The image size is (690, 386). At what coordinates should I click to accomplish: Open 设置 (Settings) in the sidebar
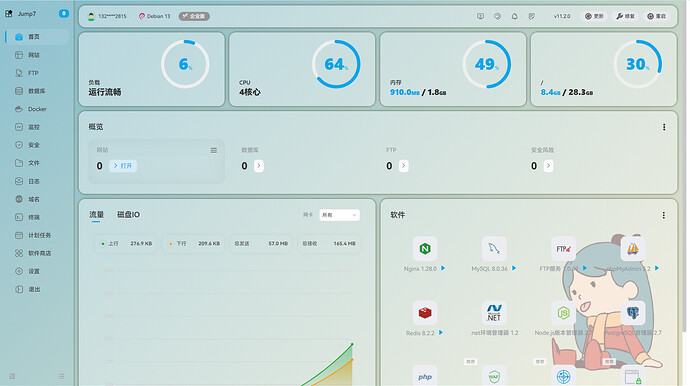[x=37, y=272]
